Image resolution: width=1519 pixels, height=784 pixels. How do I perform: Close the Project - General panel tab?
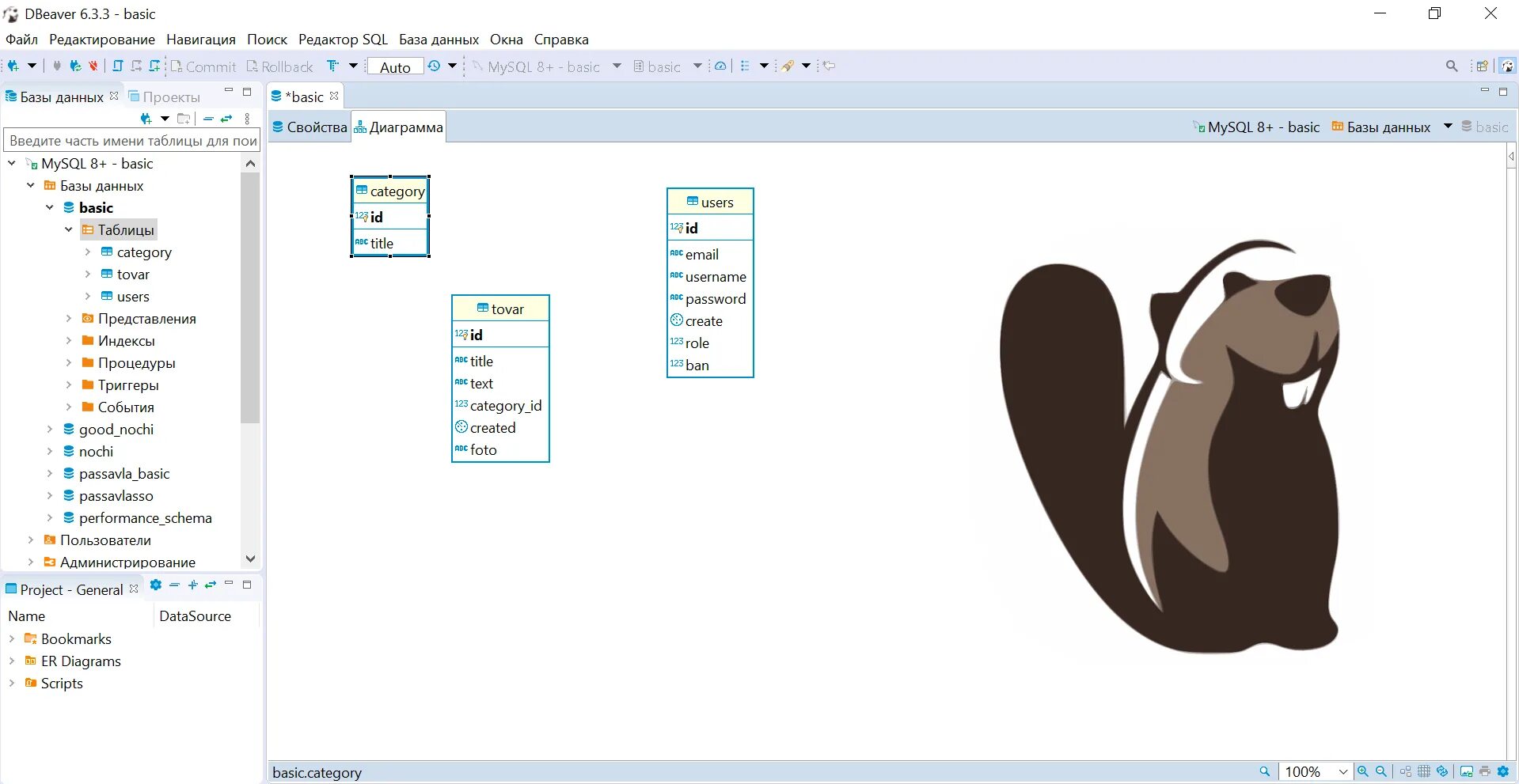tap(134, 589)
